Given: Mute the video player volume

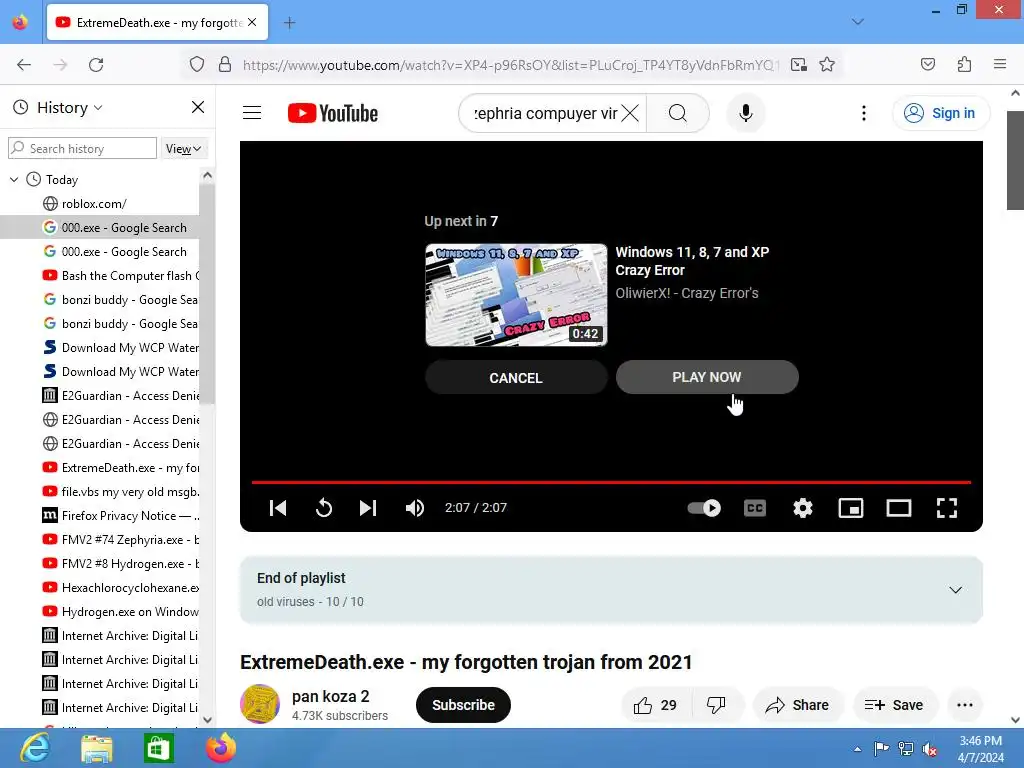Looking at the screenshot, I should (x=415, y=507).
